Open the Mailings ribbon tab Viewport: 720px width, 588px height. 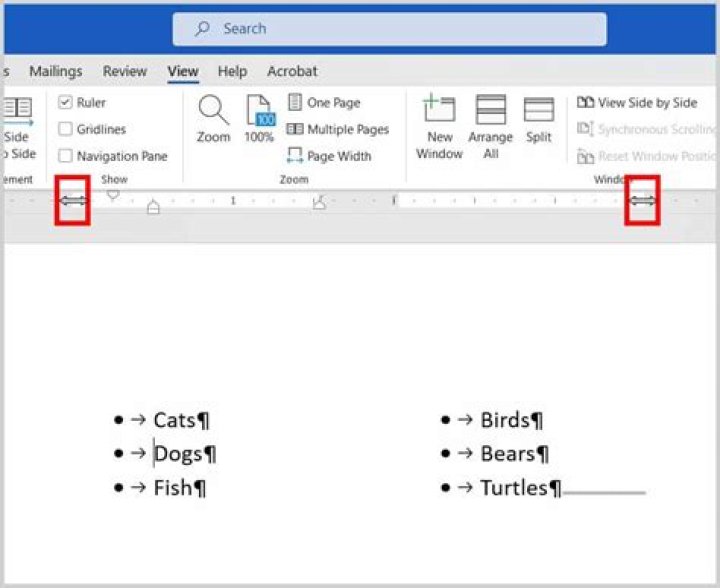tap(56, 71)
